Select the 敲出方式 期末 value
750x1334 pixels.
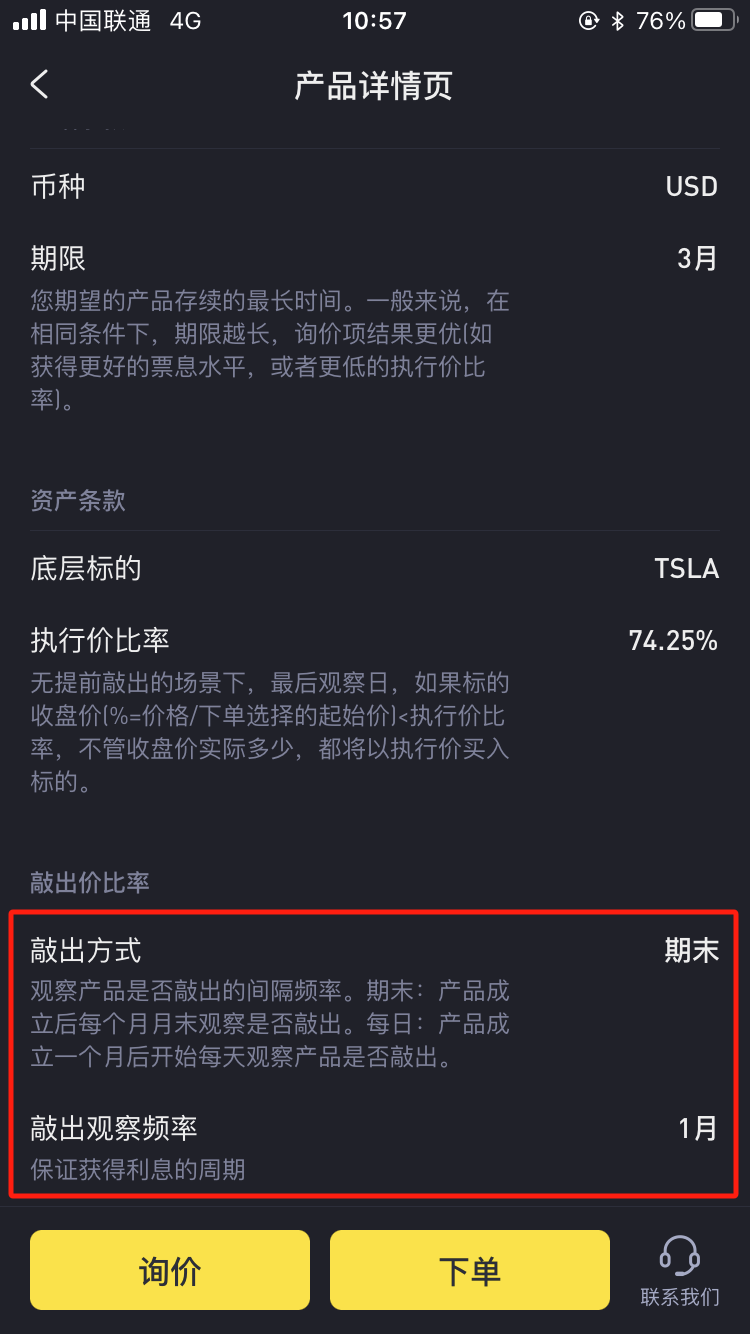pos(692,950)
